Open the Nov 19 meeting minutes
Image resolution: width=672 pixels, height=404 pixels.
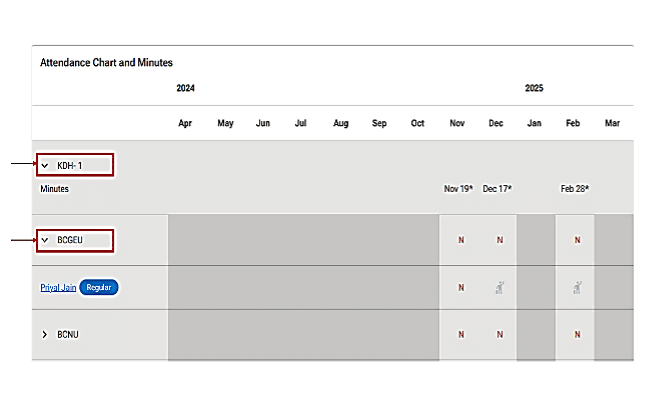click(459, 188)
